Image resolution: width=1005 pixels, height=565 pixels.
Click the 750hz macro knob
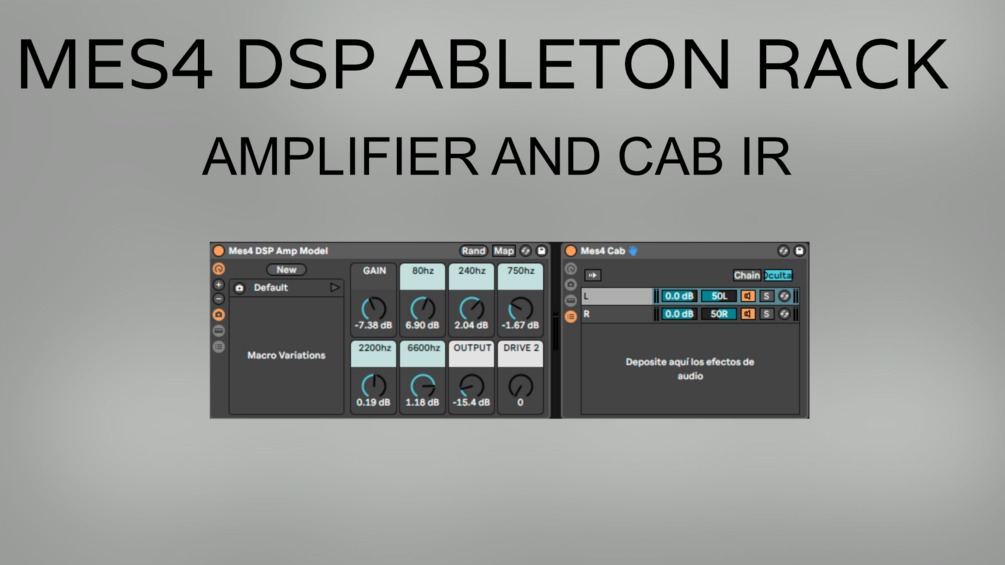pyautogui.click(x=520, y=309)
